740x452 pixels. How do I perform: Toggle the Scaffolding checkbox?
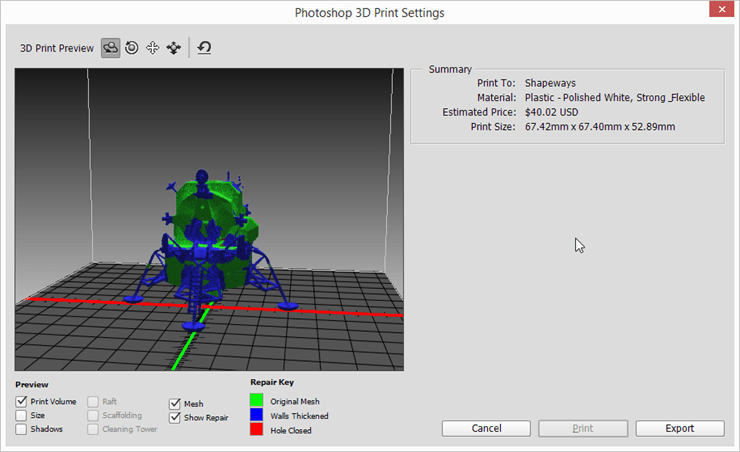coord(93,415)
